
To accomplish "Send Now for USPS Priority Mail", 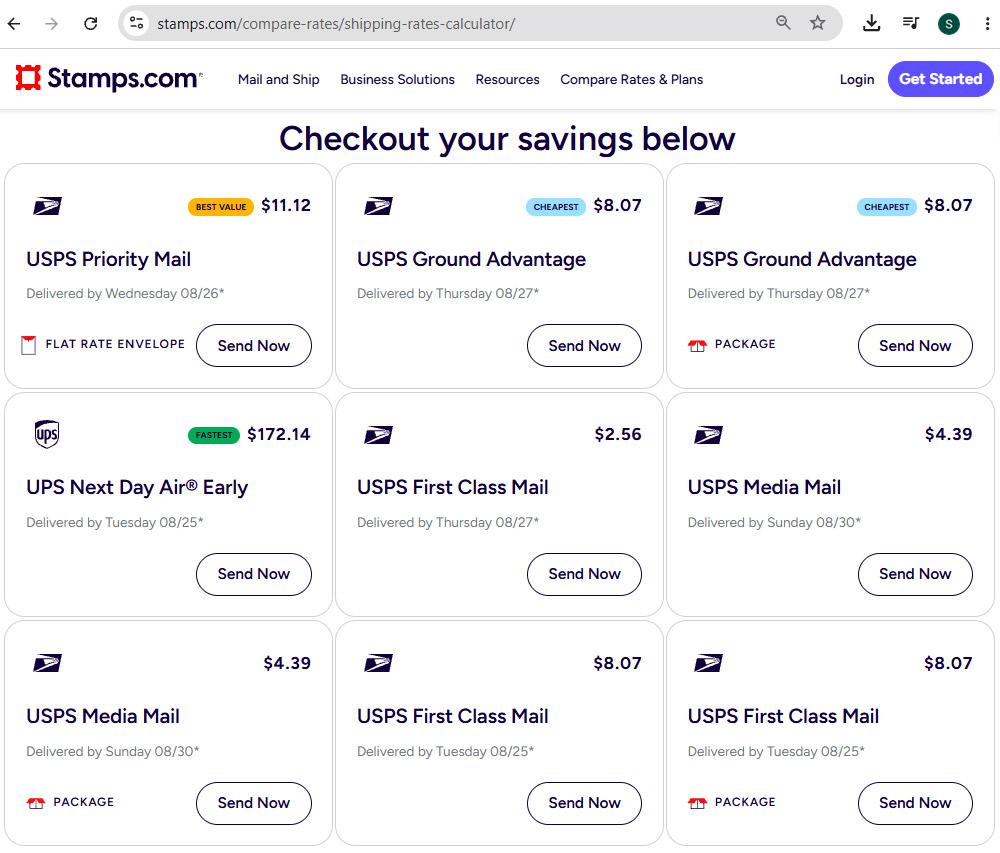I will point(254,346).
